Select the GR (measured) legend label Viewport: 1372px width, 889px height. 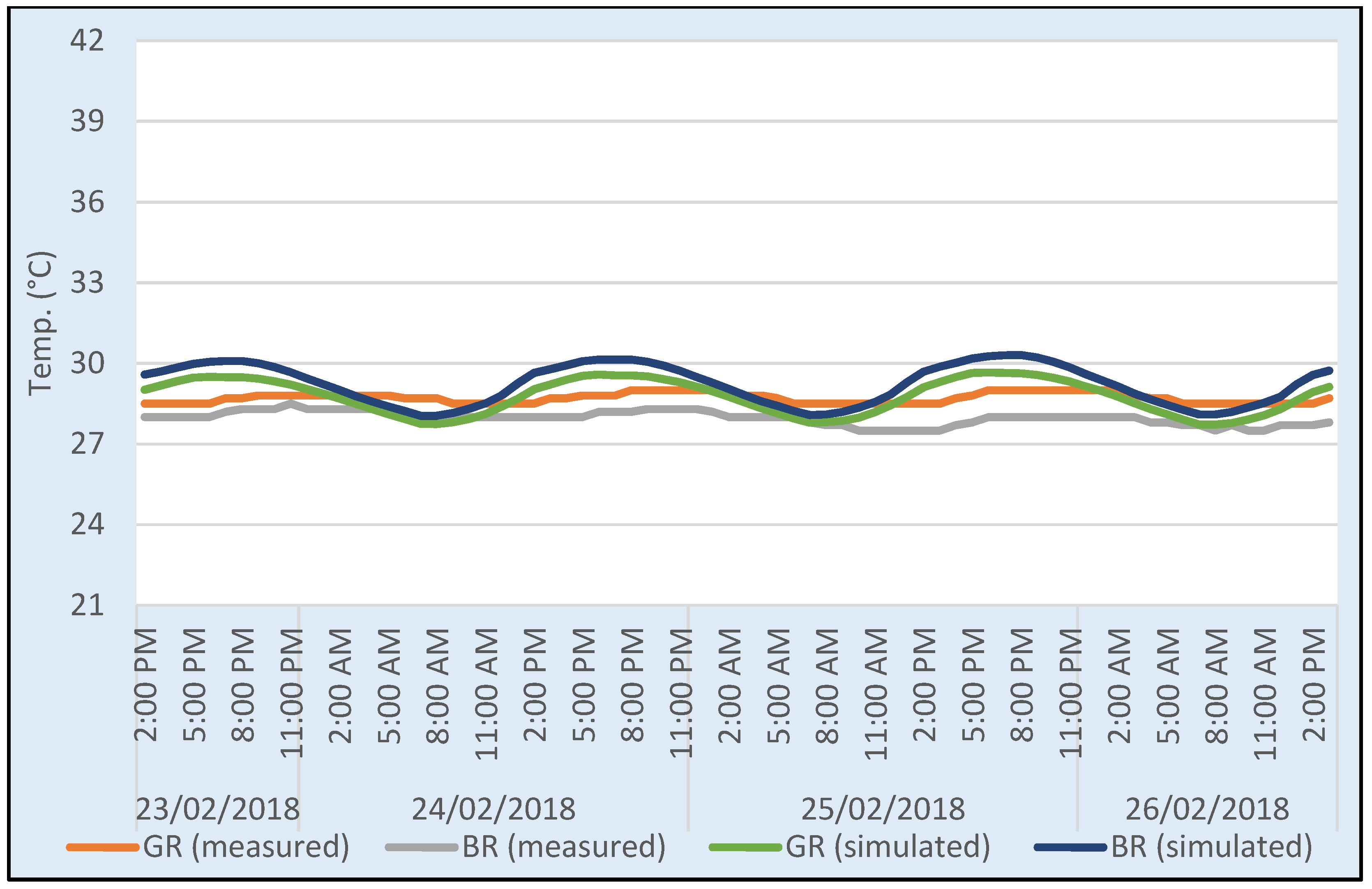coord(246,847)
